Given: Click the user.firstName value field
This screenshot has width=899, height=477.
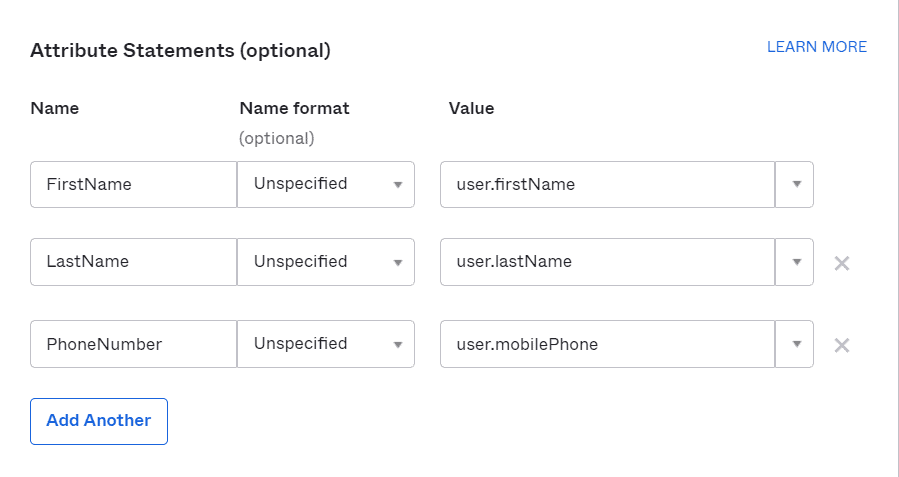Looking at the screenshot, I should pyautogui.click(x=607, y=184).
